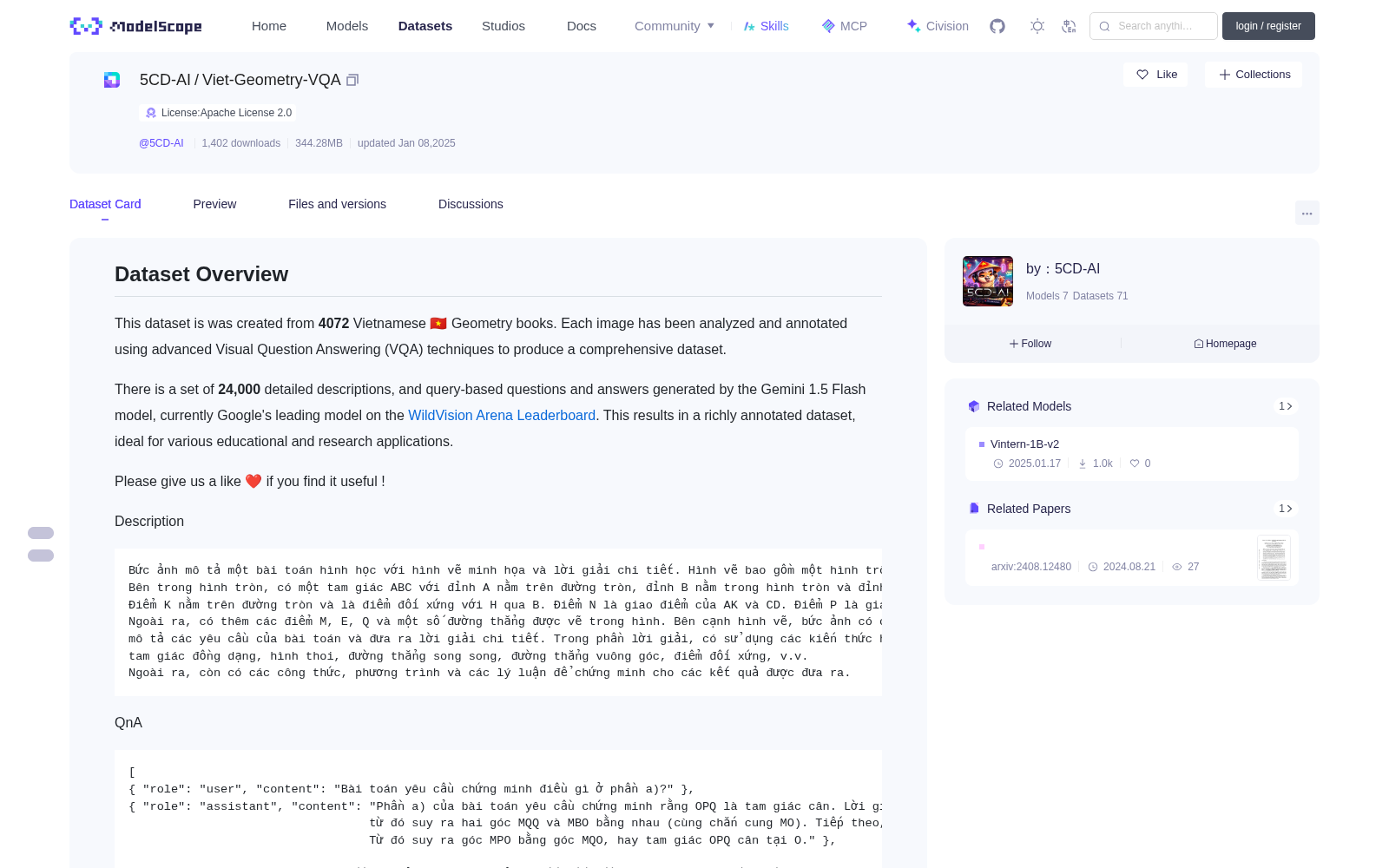Open the WildVision Arena Leaderboard link
This screenshot has width=1389, height=868.
tap(502, 416)
